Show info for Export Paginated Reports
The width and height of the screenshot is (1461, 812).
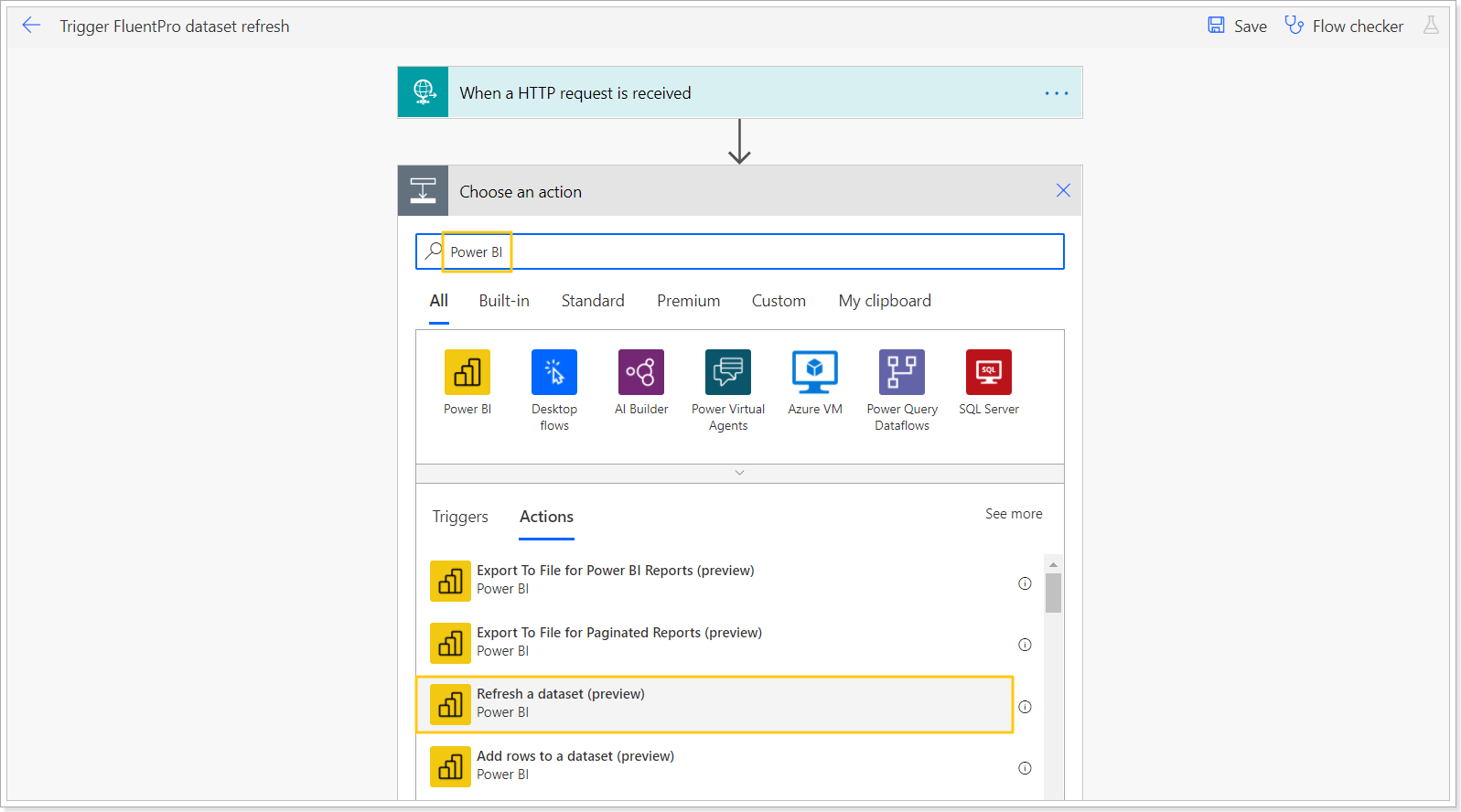(1025, 645)
